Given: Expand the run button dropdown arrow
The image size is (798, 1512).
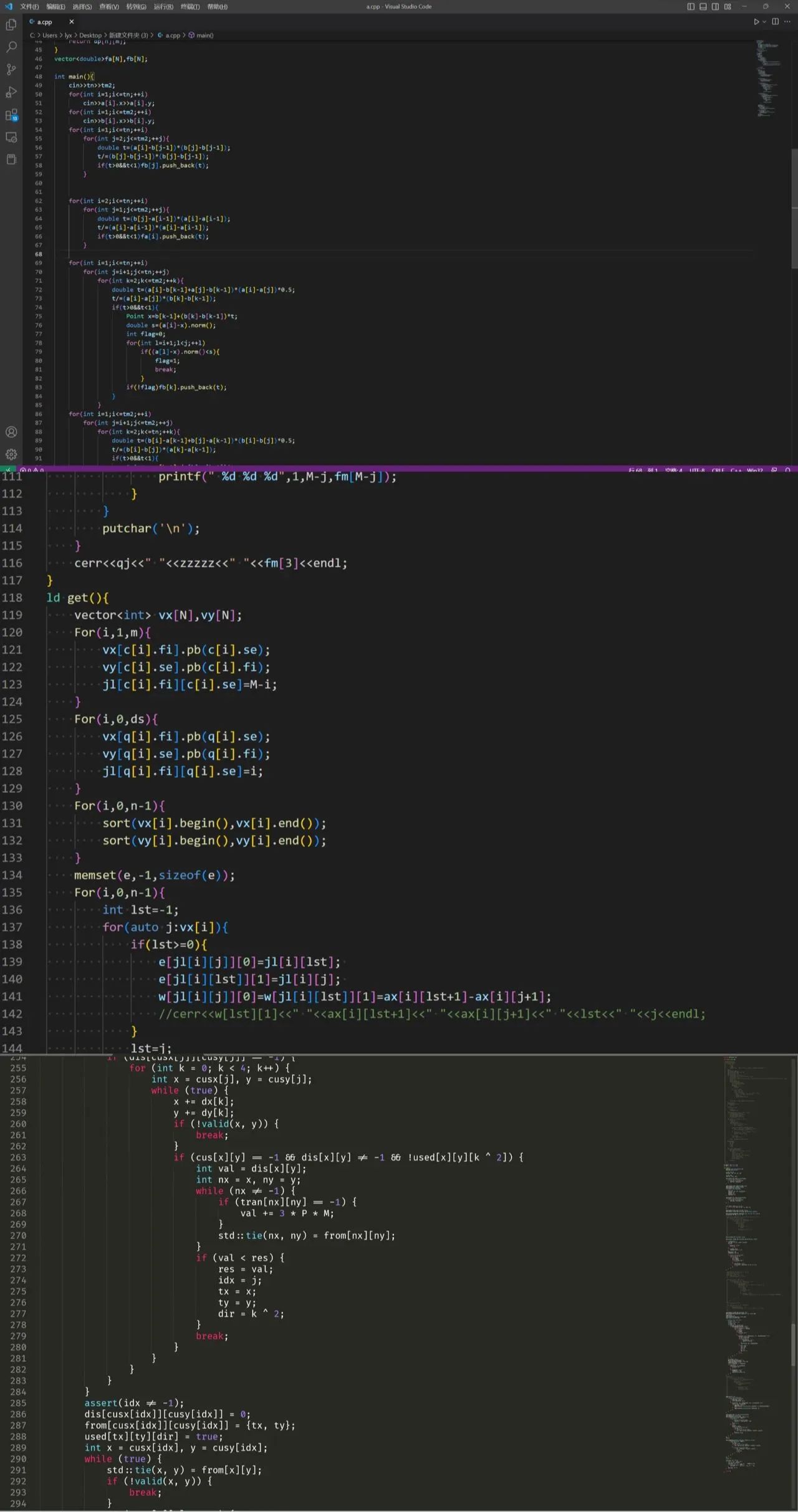Looking at the screenshot, I should point(764,22).
